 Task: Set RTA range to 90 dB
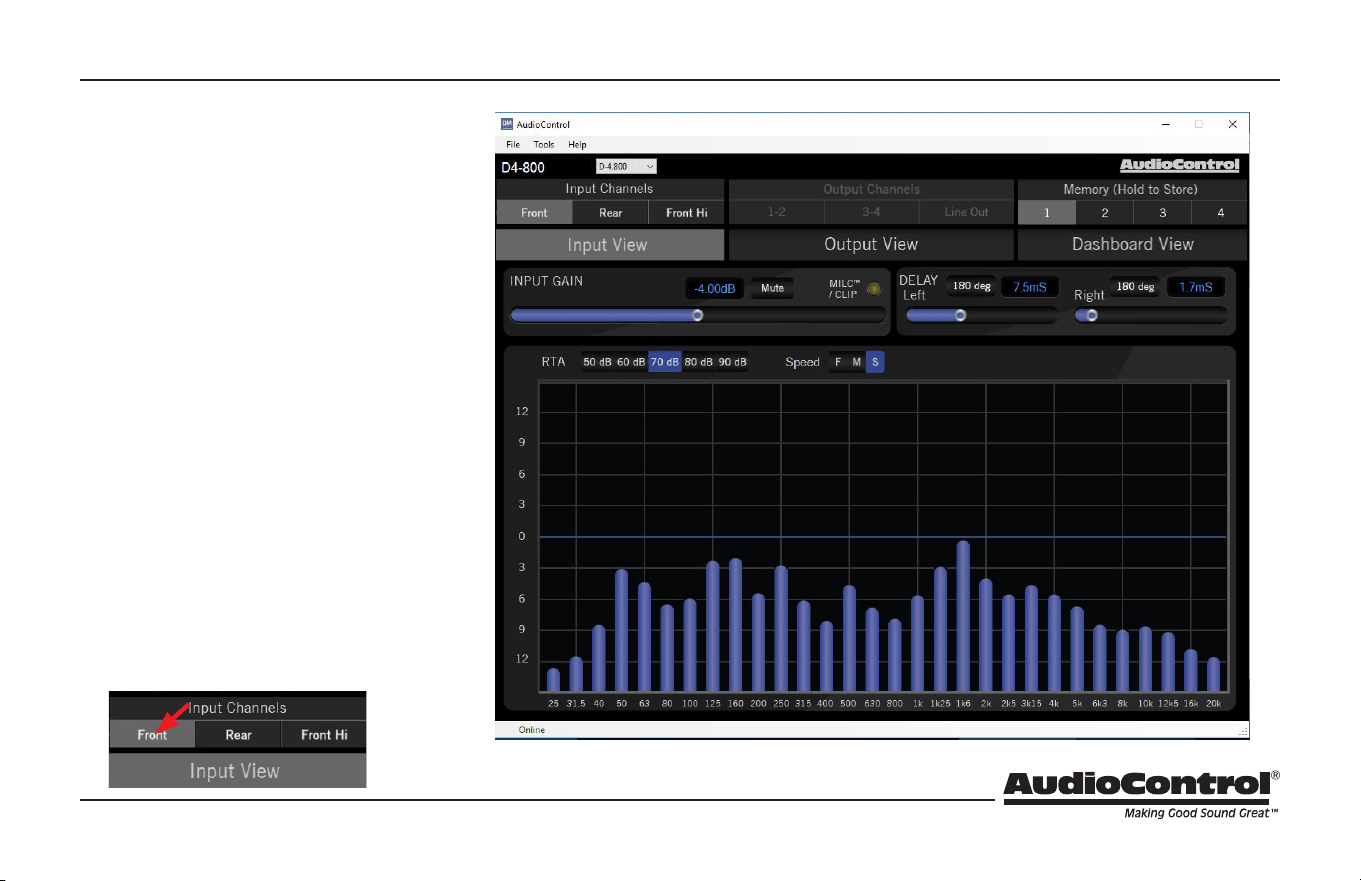pyautogui.click(x=733, y=362)
